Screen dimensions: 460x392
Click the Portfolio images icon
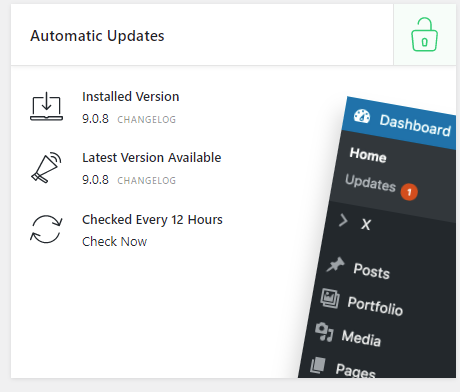click(330, 299)
